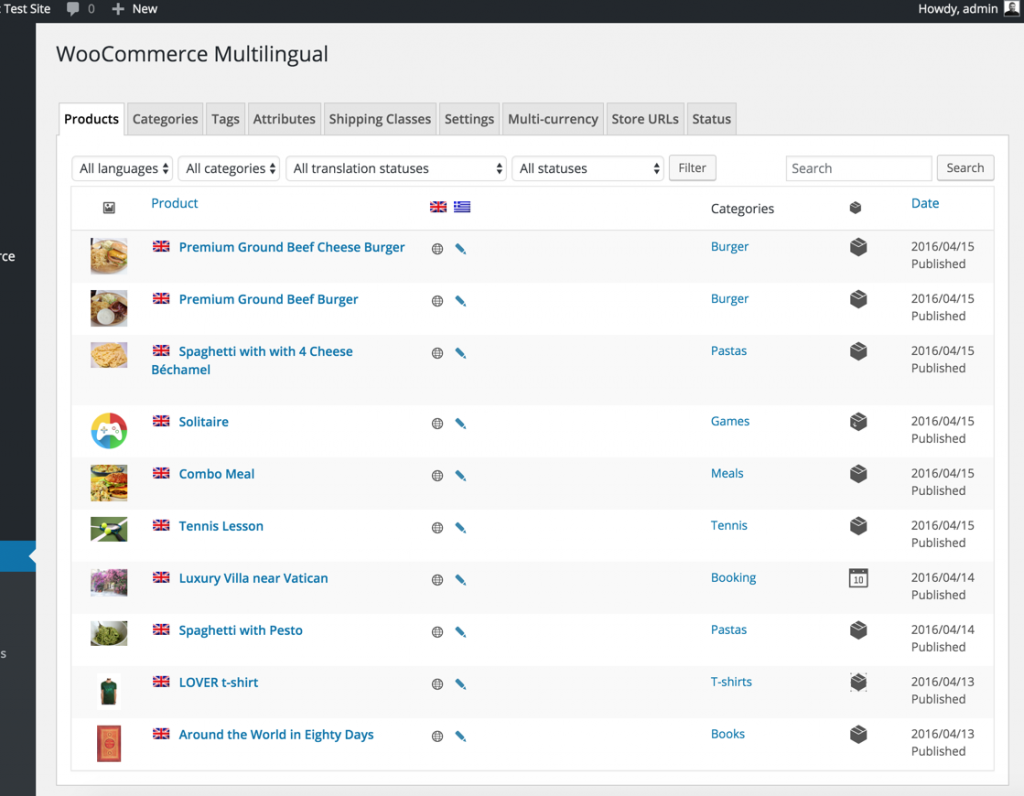
Task: Open the Tennis Lesson product link
Action: (221, 526)
